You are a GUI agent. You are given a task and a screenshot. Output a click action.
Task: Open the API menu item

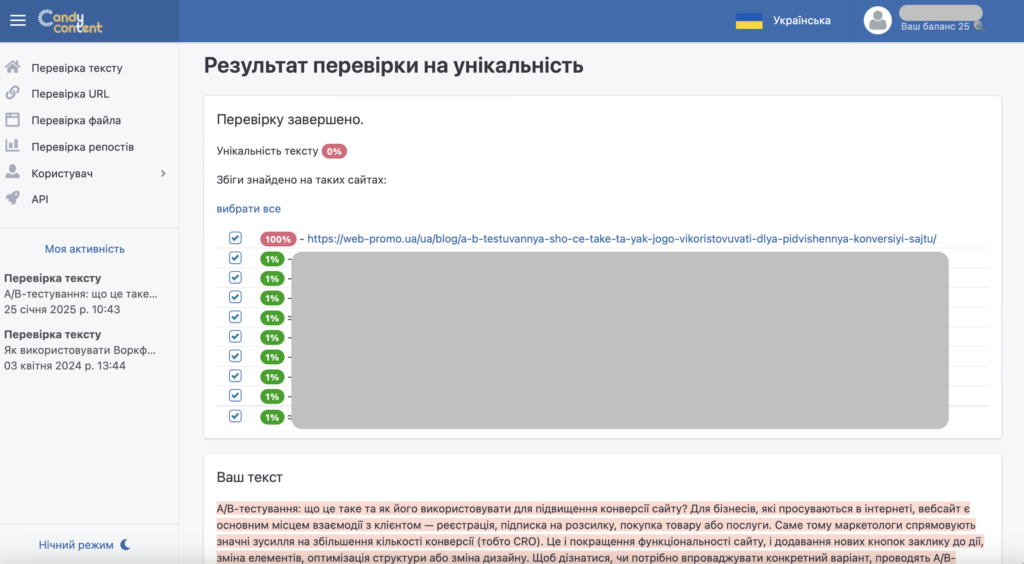(40, 199)
